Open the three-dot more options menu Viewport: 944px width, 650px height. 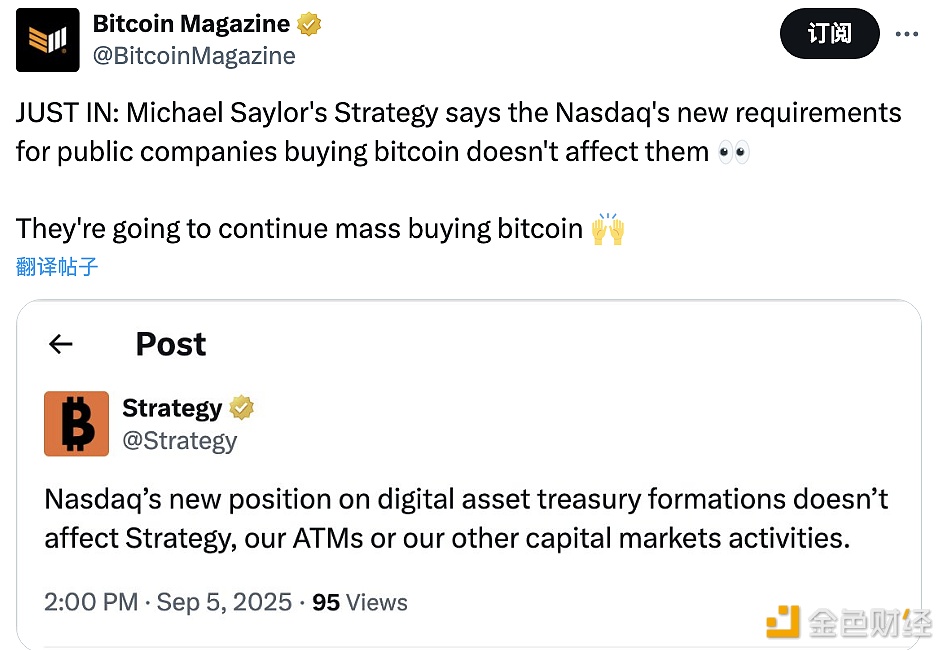pyautogui.click(x=906, y=34)
